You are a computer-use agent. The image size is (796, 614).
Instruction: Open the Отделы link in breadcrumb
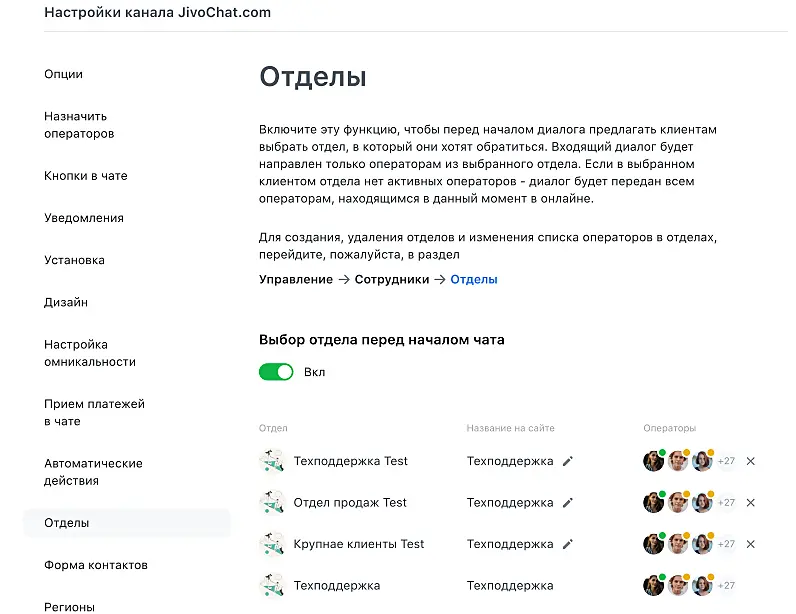pos(474,280)
